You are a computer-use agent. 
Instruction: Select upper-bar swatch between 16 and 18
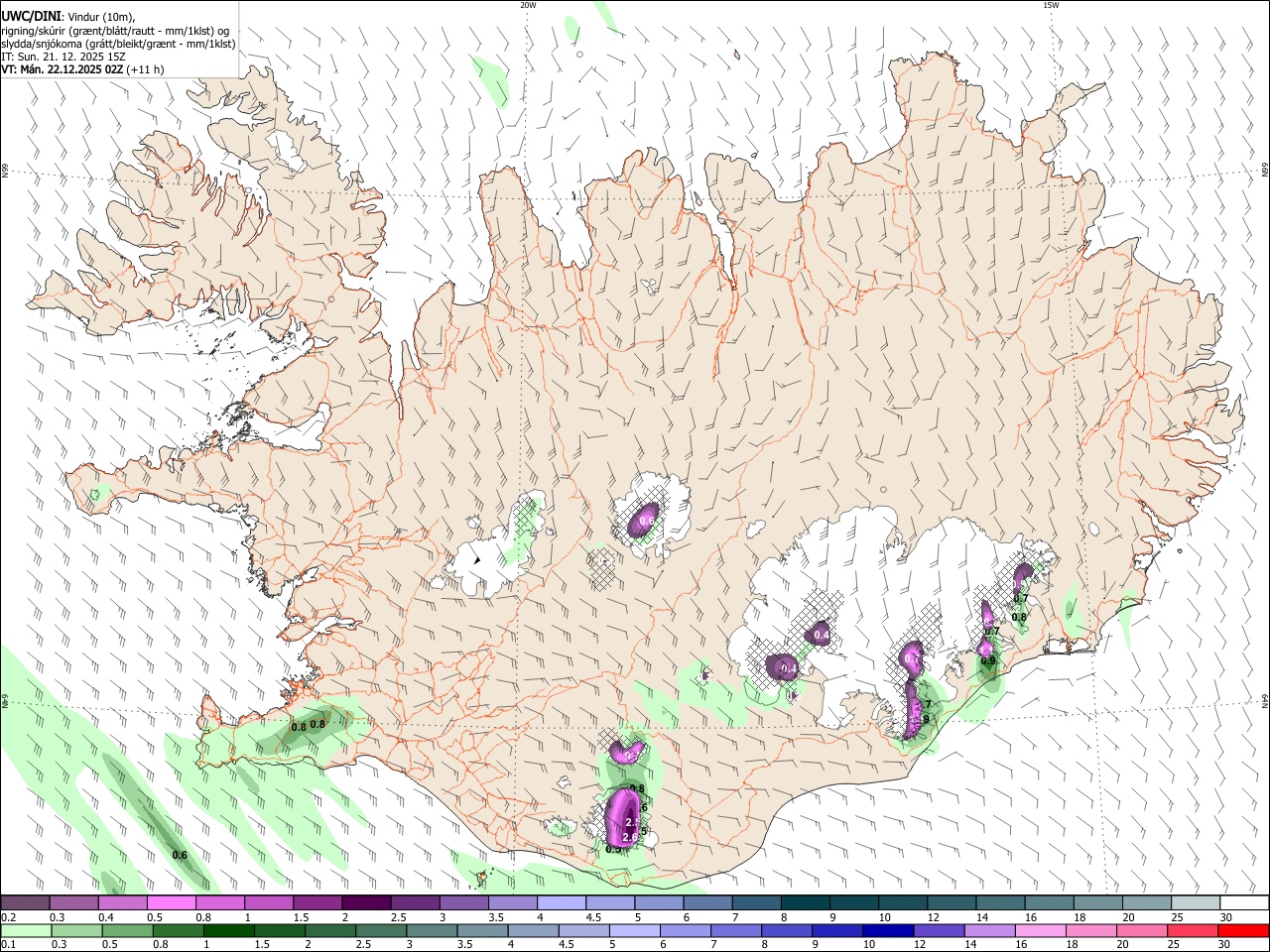point(1050,903)
